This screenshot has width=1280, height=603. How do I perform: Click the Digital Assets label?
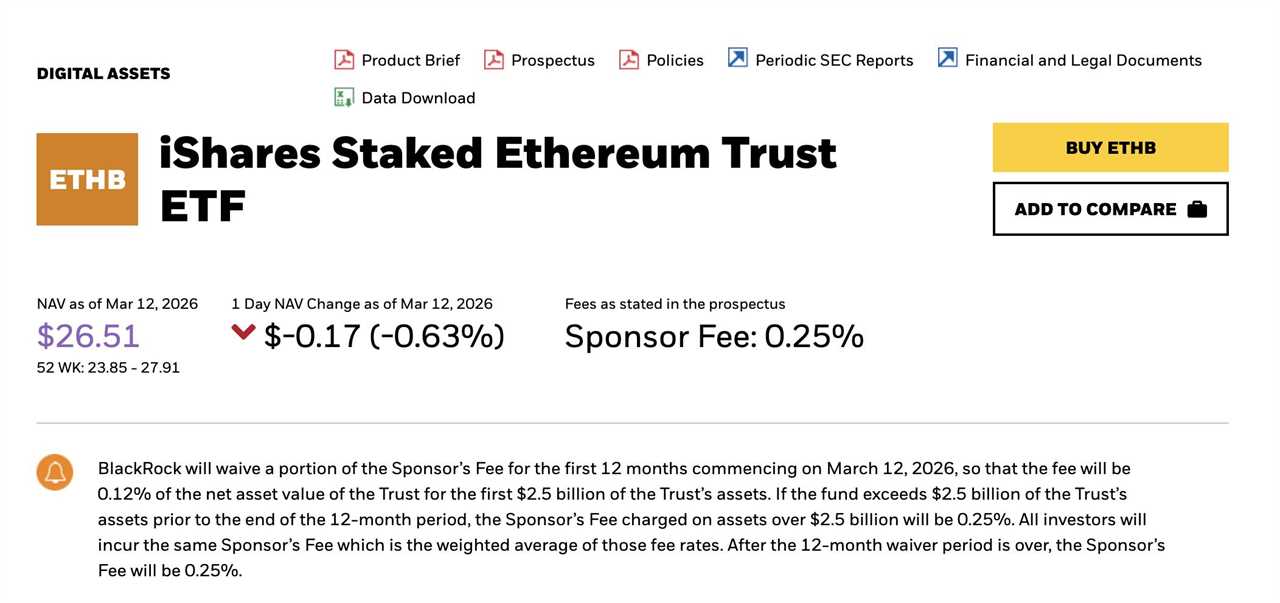click(x=103, y=72)
